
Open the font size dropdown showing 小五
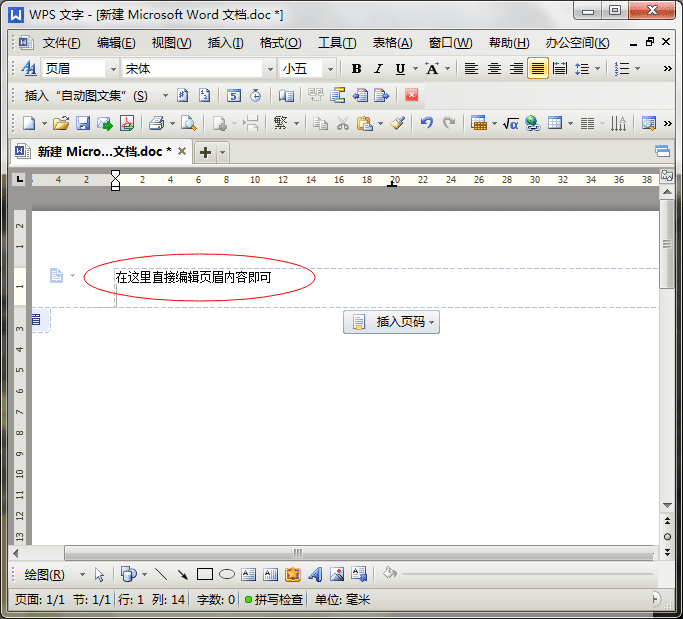pyautogui.click(x=330, y=69)
